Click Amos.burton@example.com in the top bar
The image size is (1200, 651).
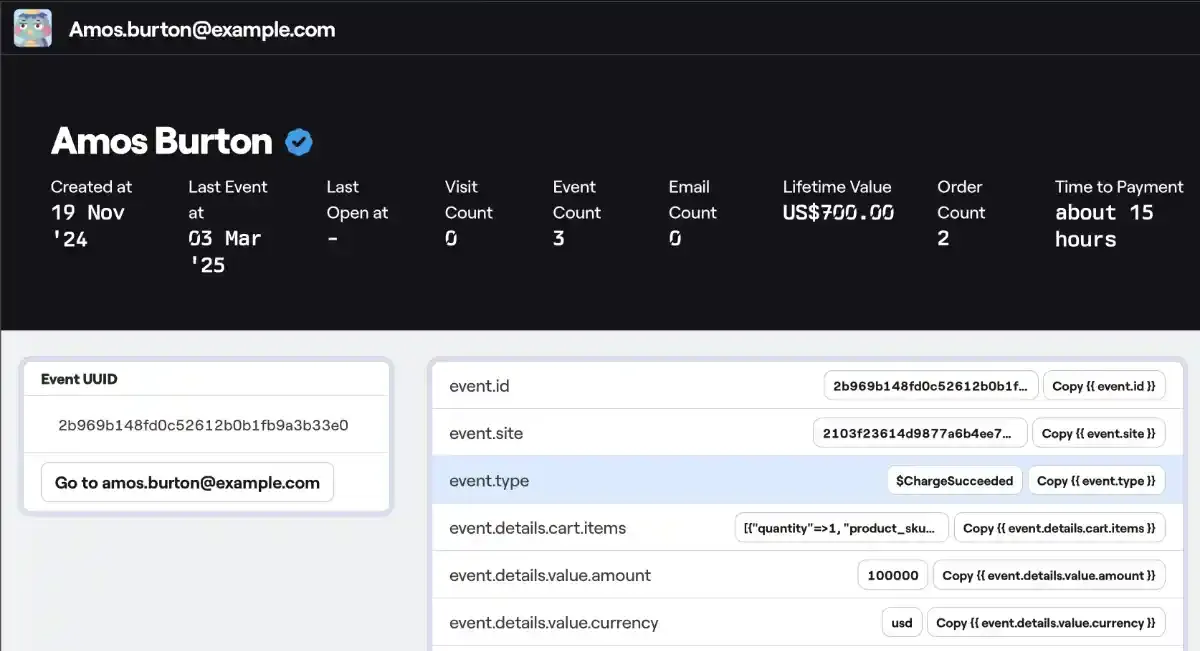(200, 29)
